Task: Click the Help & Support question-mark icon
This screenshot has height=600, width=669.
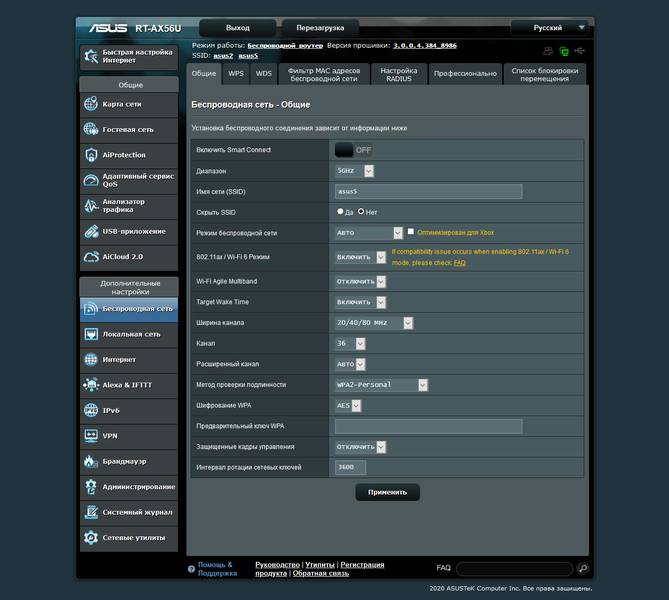Action: [x=191, y=569]
